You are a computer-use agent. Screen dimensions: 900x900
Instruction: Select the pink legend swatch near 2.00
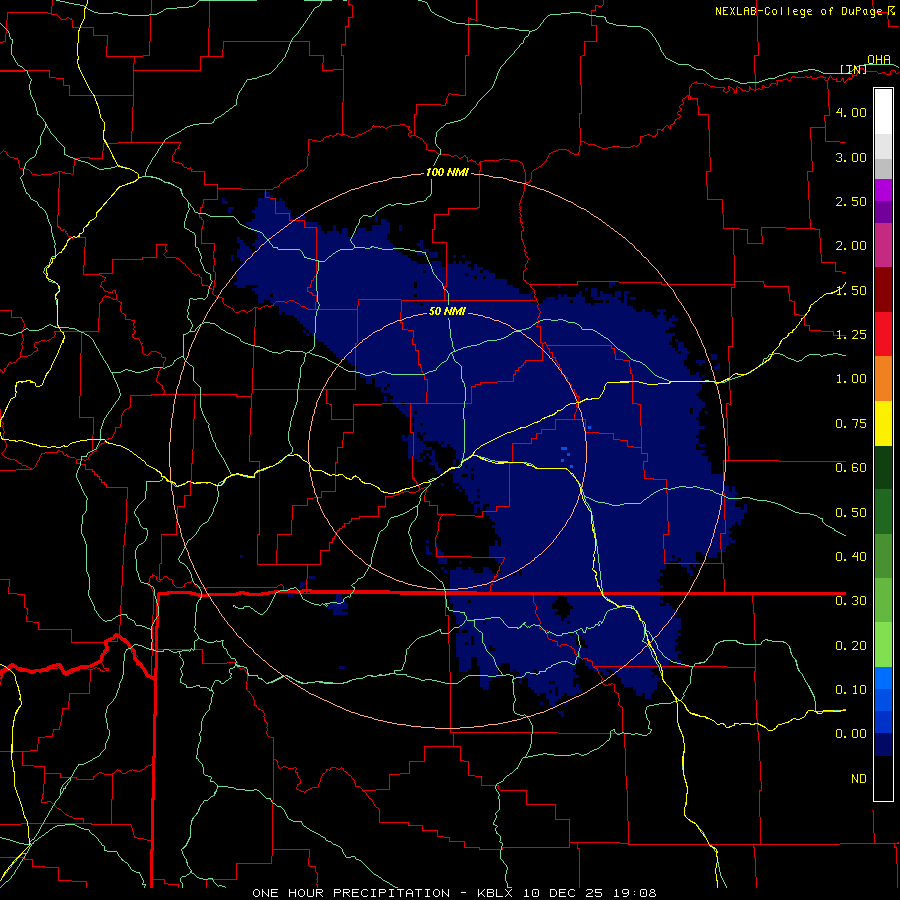pos(883,245)
